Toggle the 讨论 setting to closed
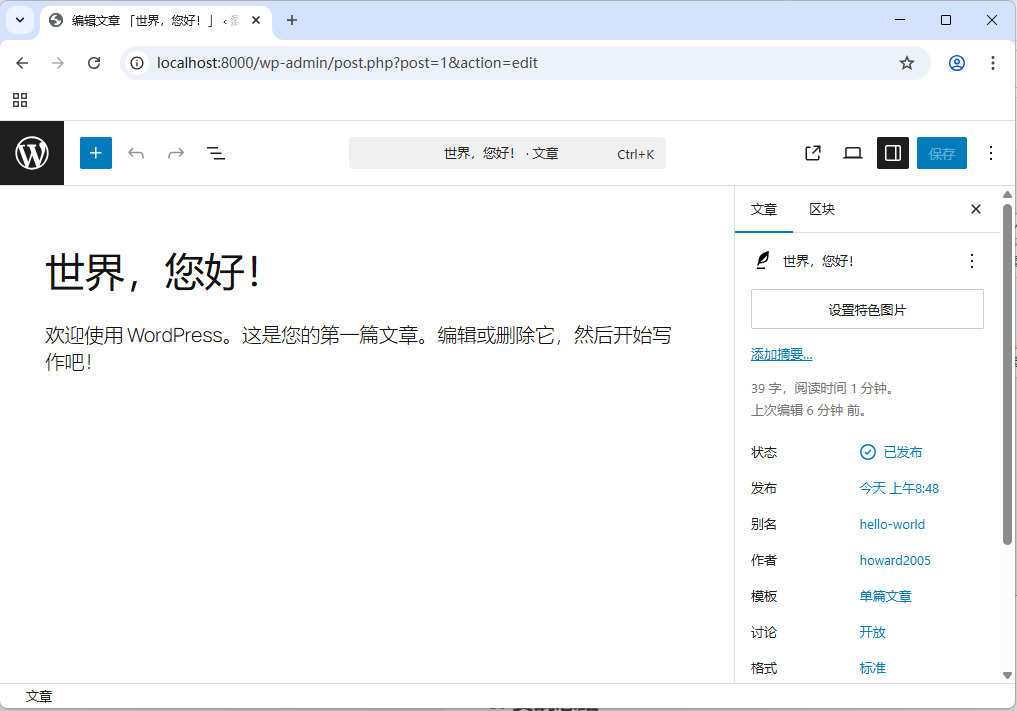Screen dimensions: 1017x711 (872, 632)
